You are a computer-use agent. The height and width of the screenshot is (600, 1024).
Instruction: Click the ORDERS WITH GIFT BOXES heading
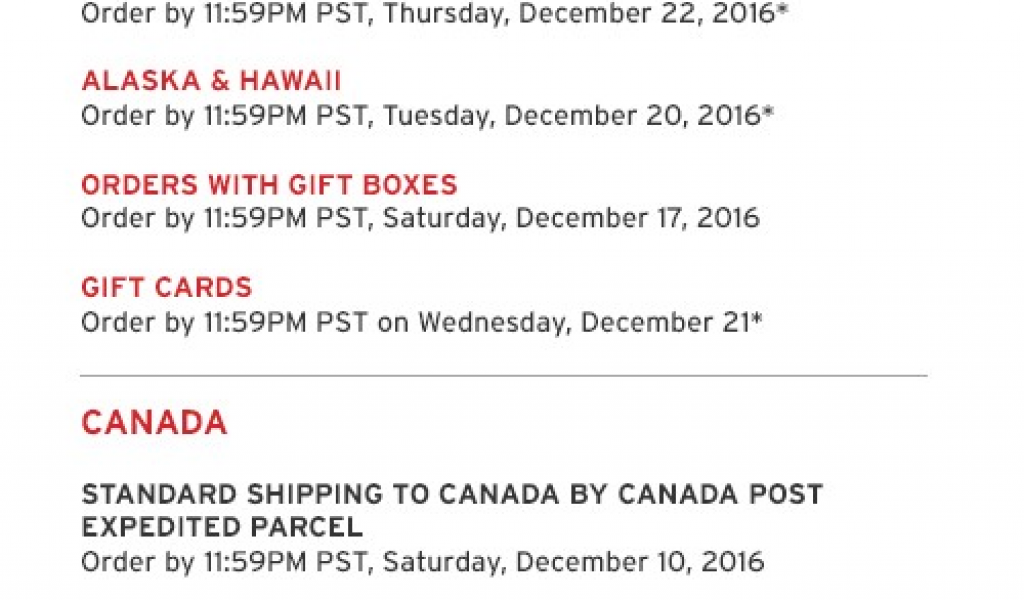coord(269,185)
